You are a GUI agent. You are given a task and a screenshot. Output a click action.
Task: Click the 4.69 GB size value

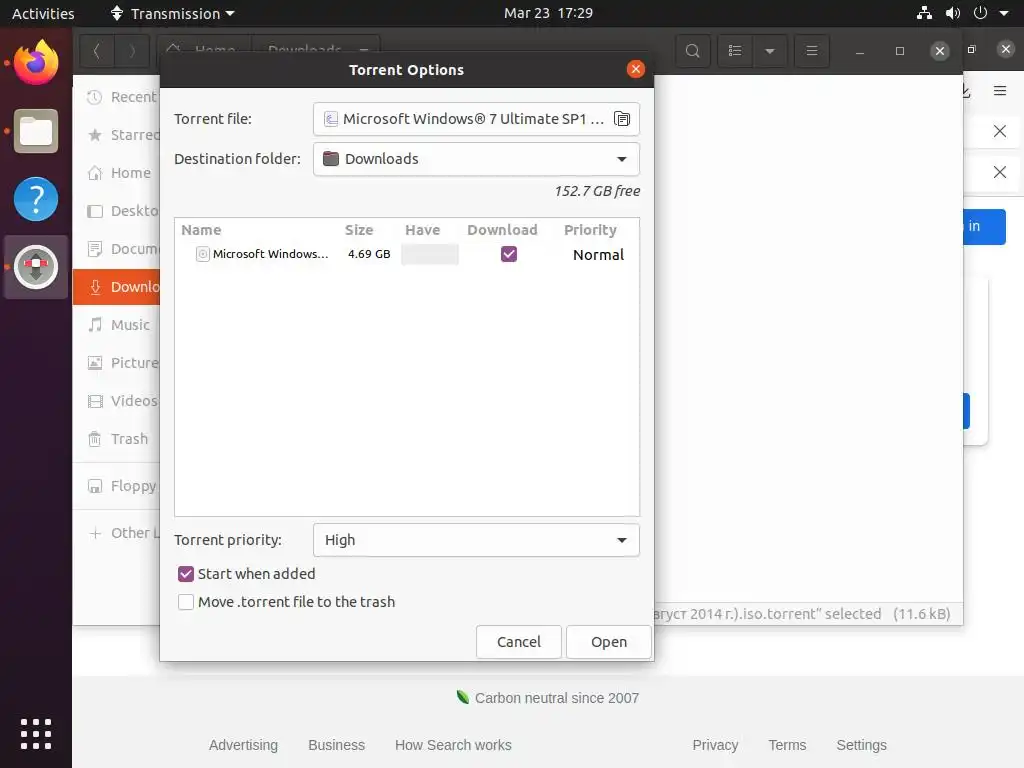tap(369, 254)
